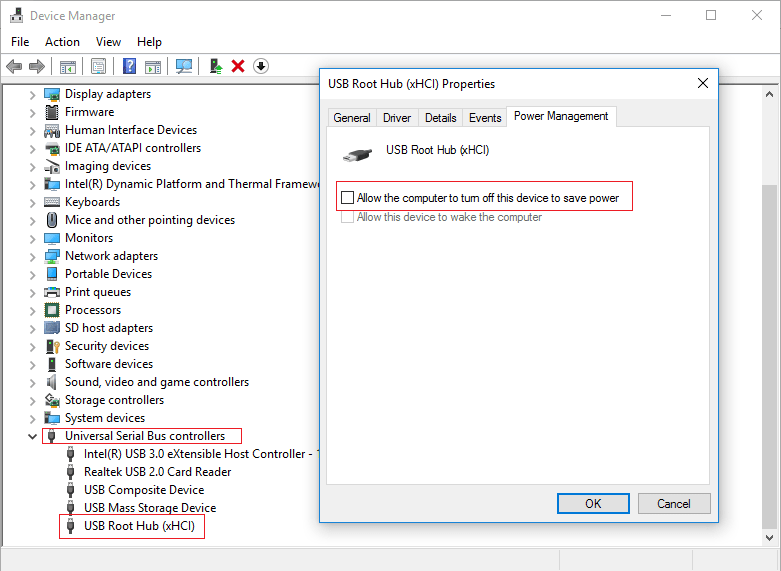Close the USB Root Hub Properties dialog
Screen dimensions: 781x571
703,83
